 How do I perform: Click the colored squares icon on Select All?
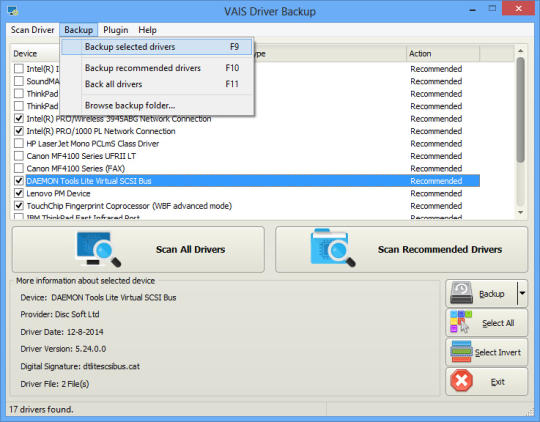pos(461,322)
